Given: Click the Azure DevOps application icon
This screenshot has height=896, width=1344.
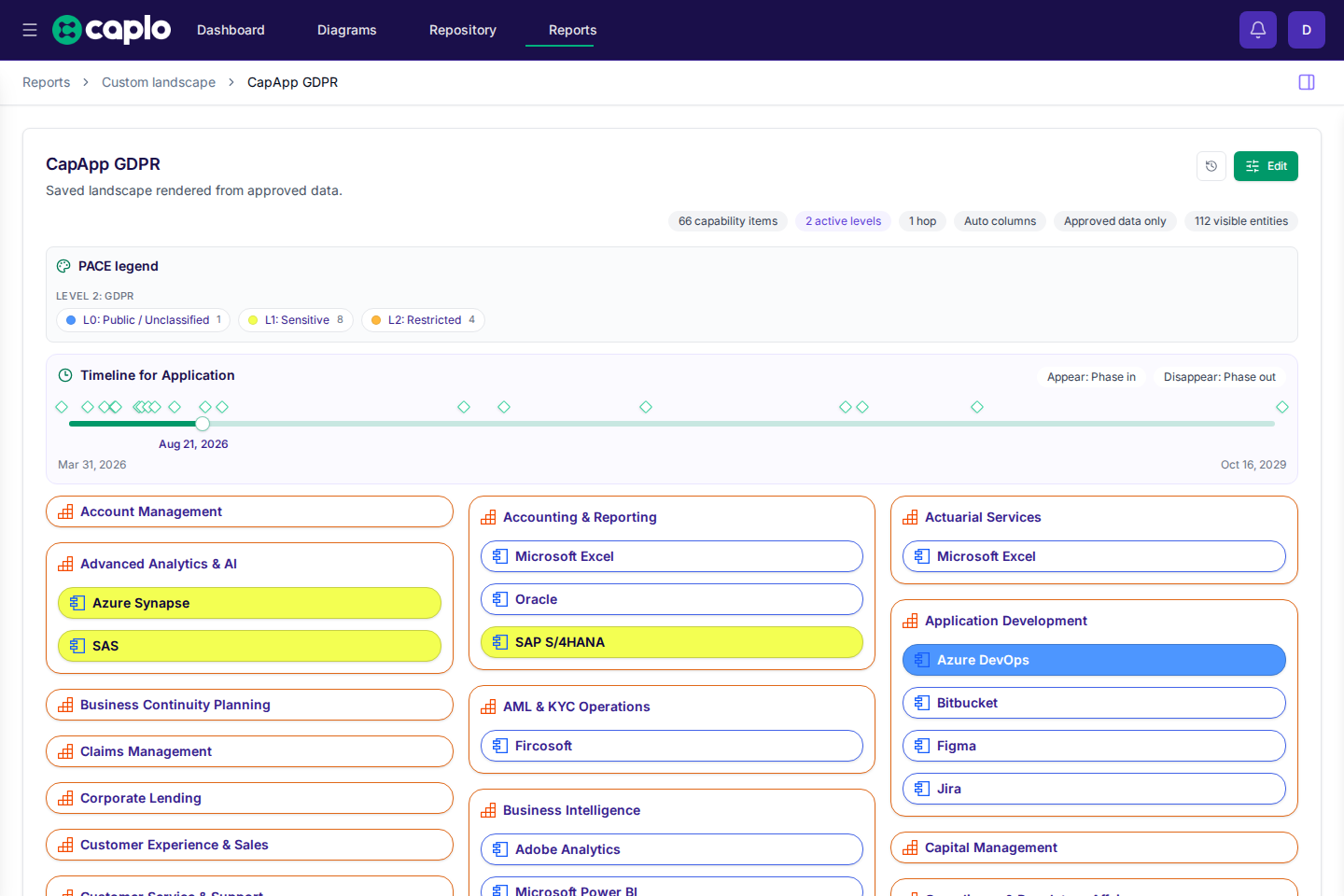Looking at the screenshot, I should (922, 660).
